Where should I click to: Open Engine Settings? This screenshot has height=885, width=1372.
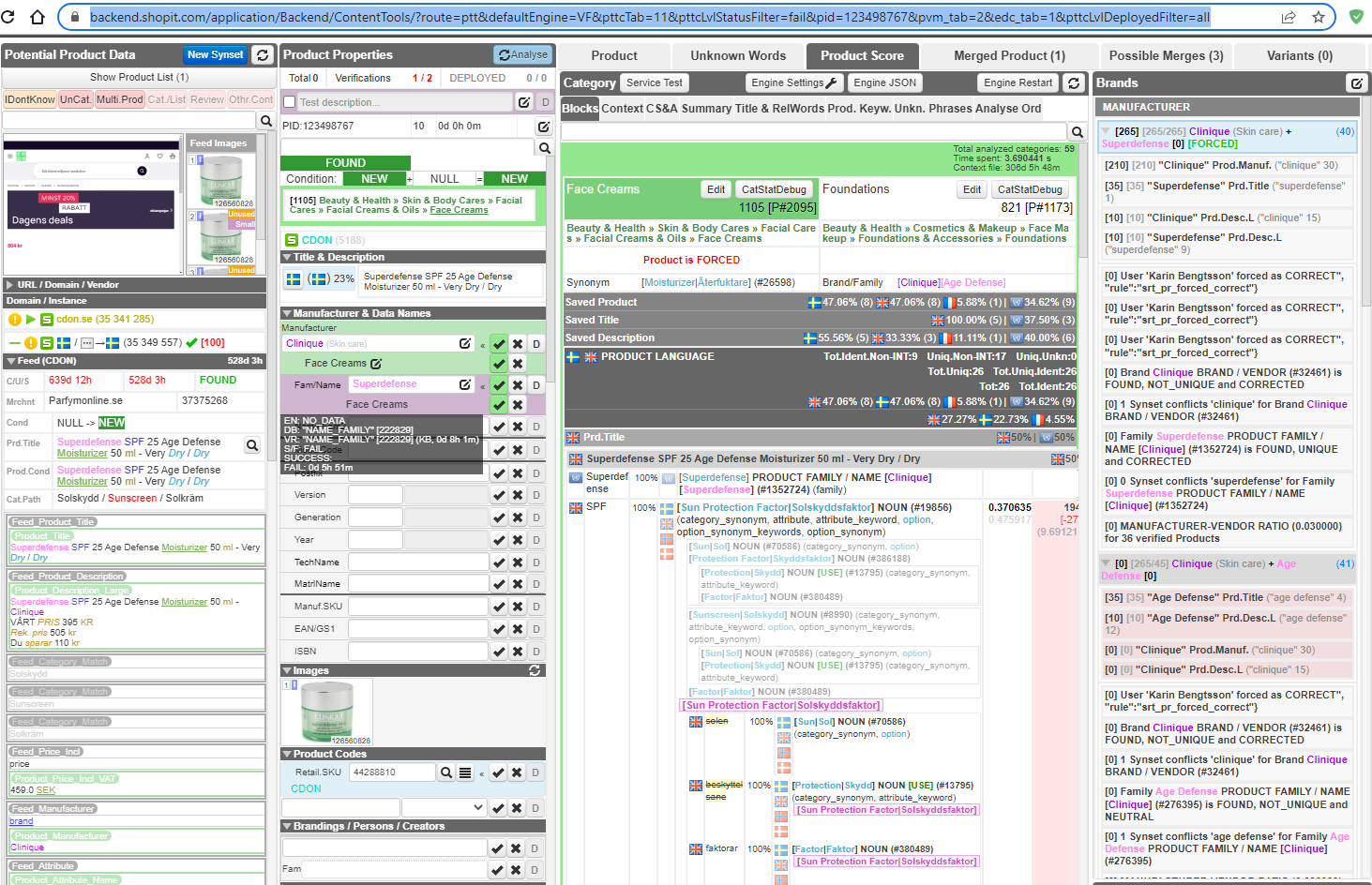point(794,83)
